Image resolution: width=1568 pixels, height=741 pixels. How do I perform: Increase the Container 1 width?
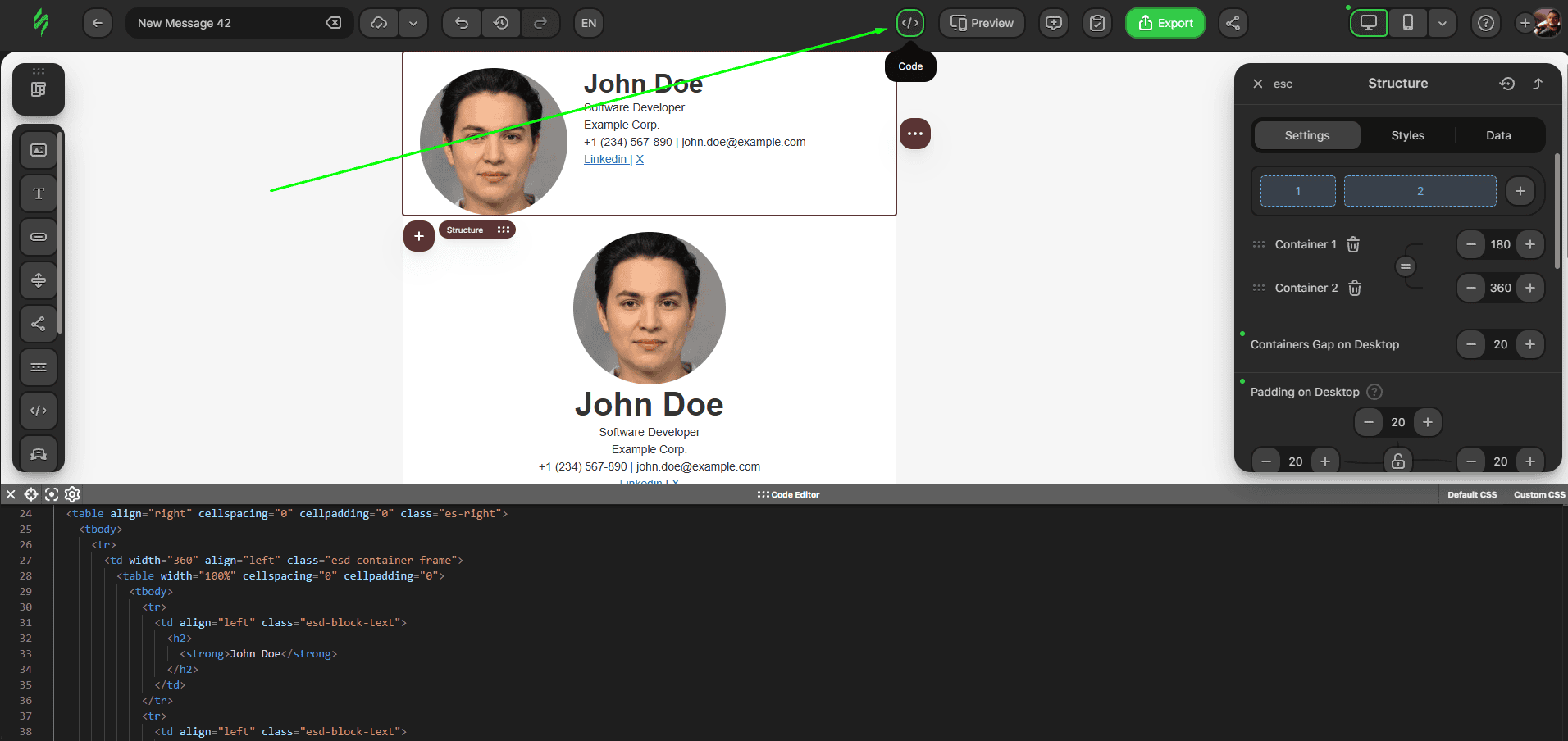click(1530, 244)
